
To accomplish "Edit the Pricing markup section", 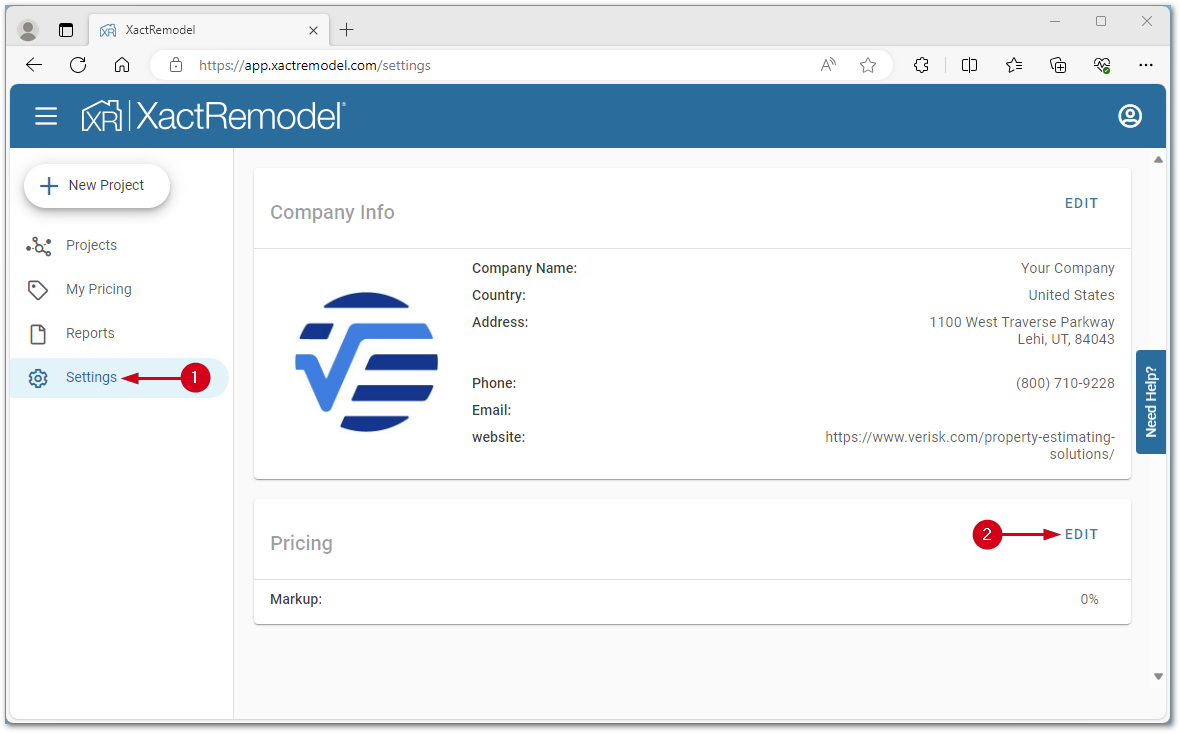I will coord(1081,534).
